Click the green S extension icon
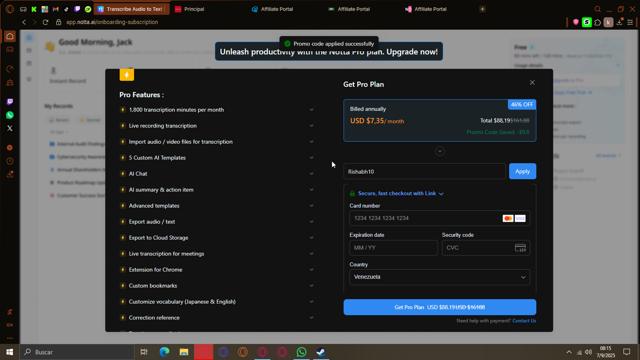640x360 pixels. tap(587, 22)
